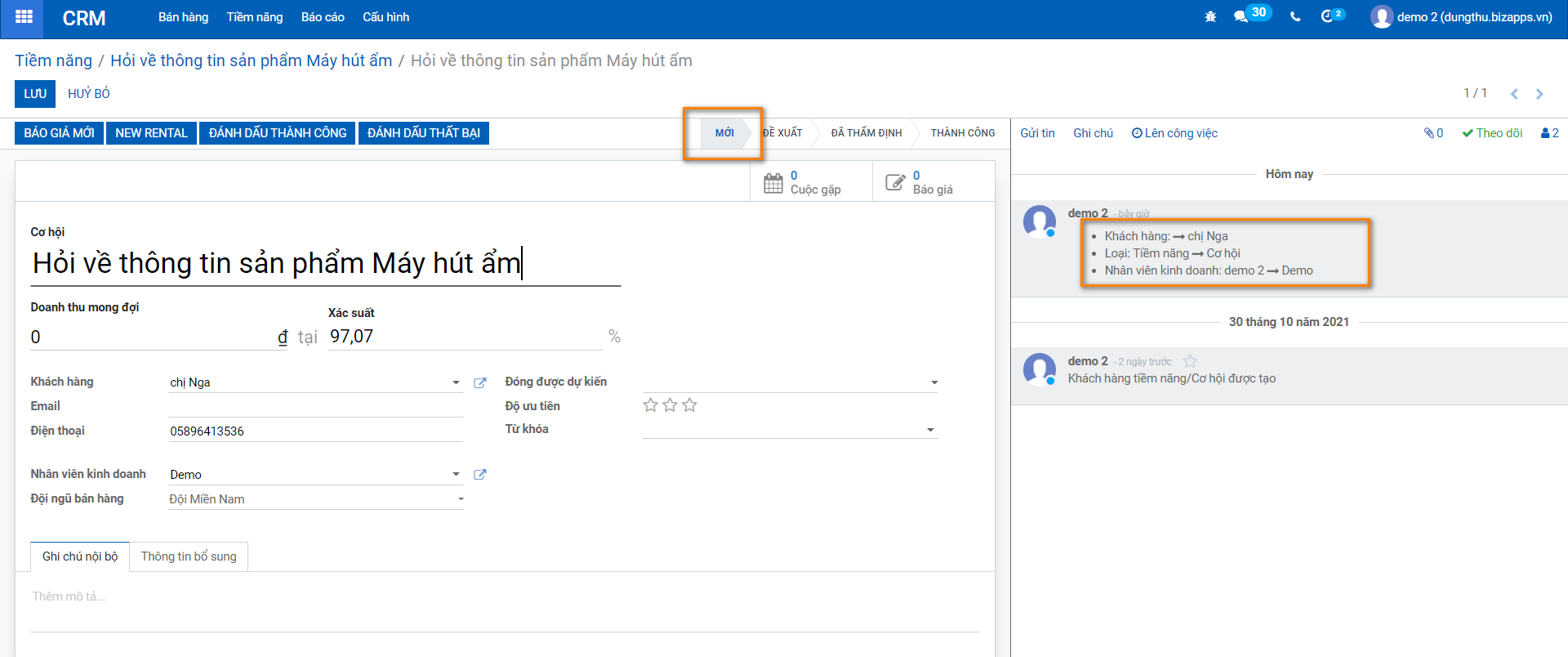Expand the Đội ngũ bán hàng dropdown
Image resolution: width=1568 pixels, height=657 pixels.
pyautogui.click(x=461, y=499)
